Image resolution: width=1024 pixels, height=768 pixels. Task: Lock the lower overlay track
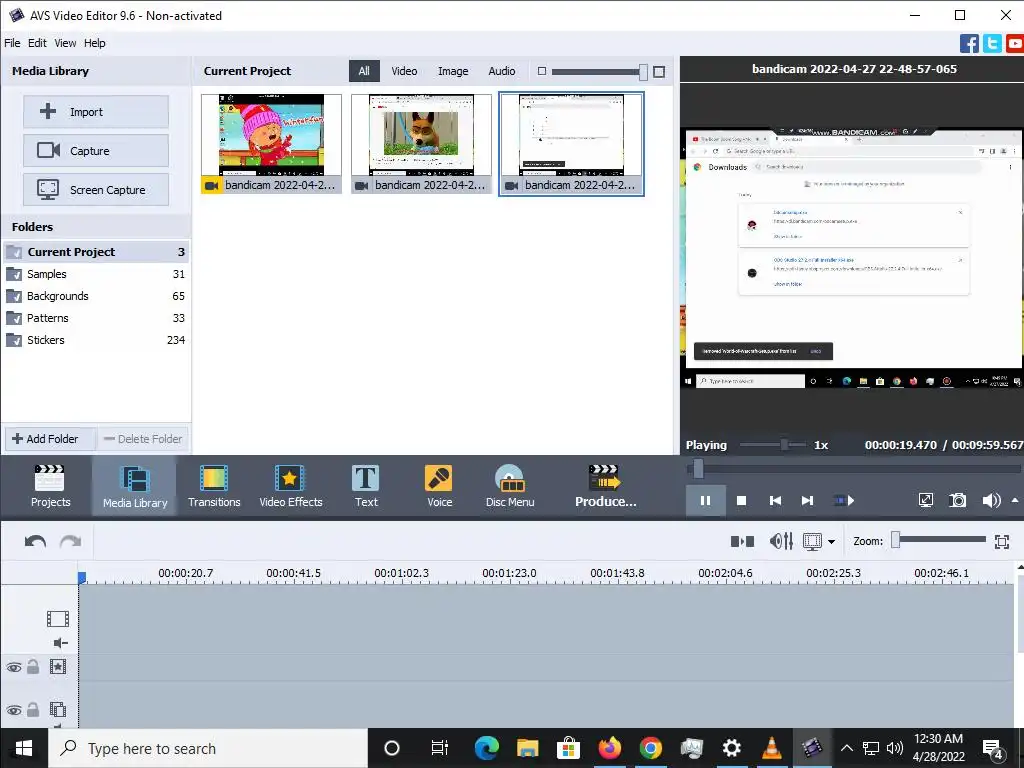click(33, 709)
